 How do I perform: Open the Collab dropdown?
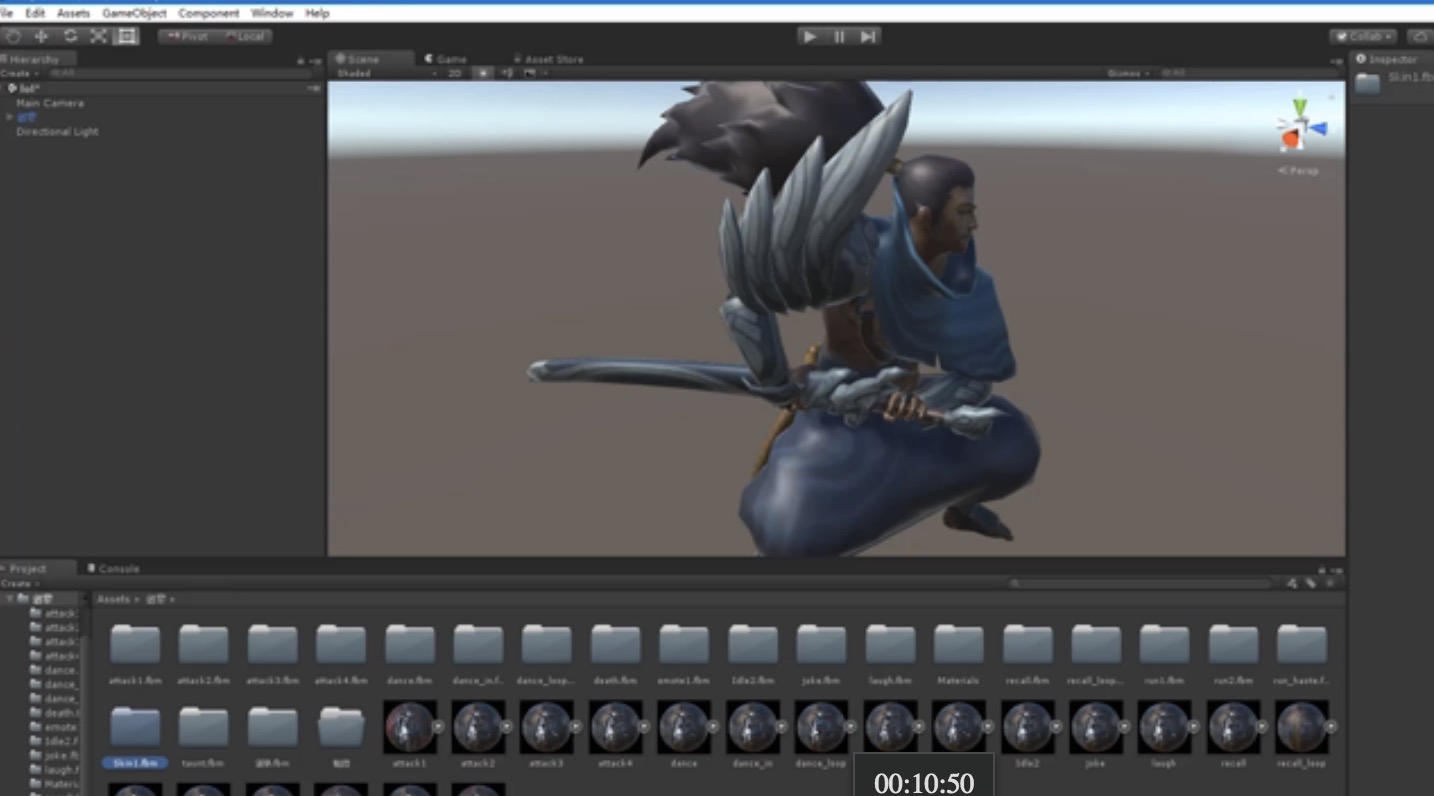click(1364, 36)
